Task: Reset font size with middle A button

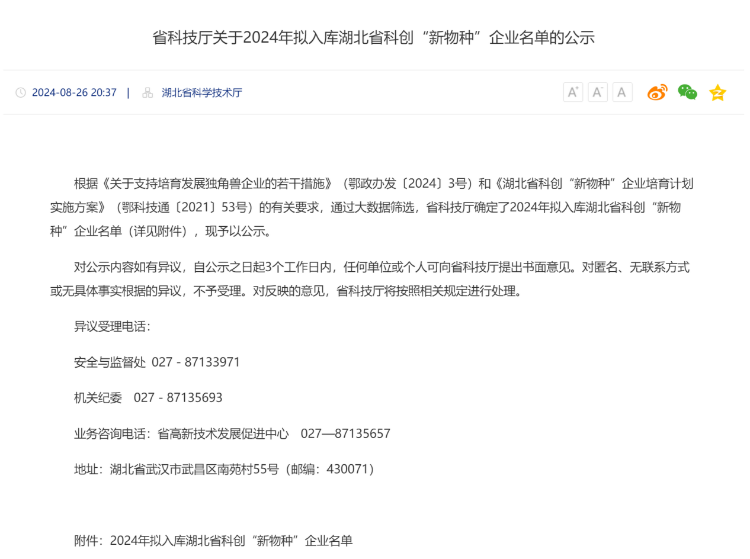Action: tap(598, 93)
